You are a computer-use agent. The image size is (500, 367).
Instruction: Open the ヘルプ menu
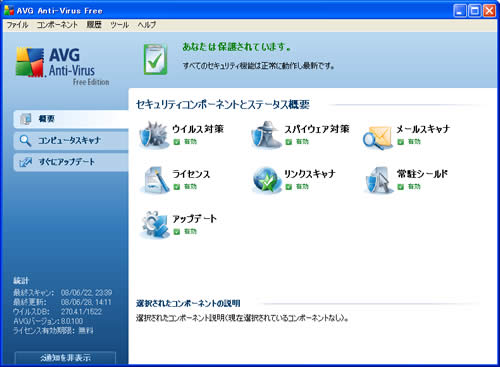tap(147, 25)
